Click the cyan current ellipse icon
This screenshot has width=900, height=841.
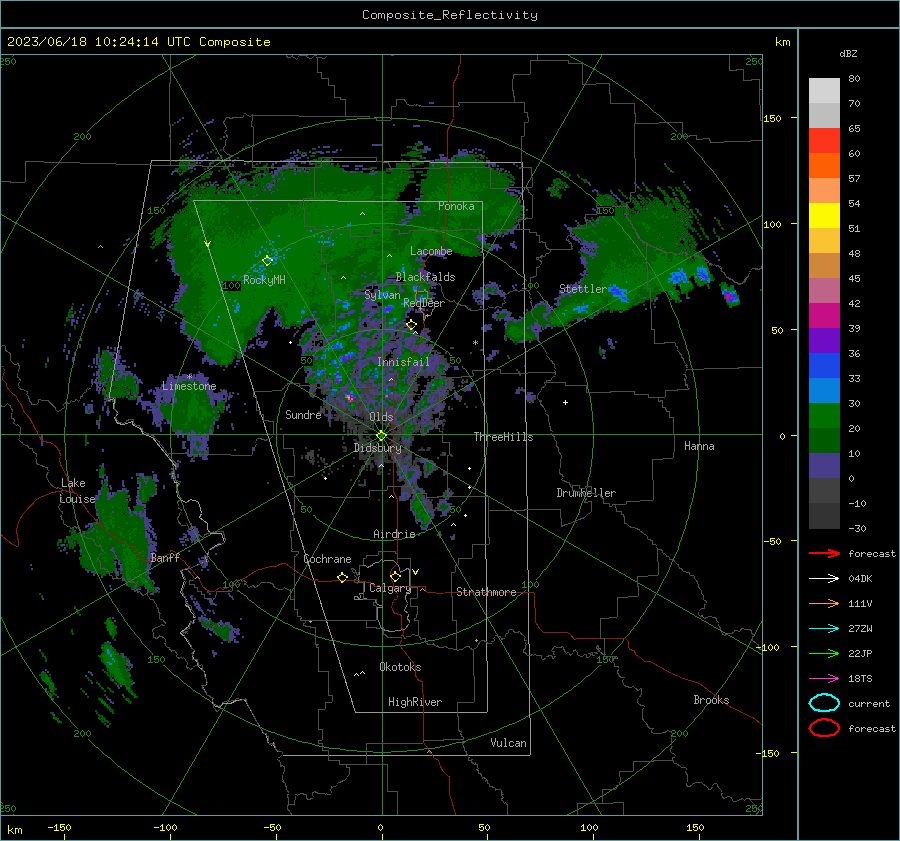coord(824,703)
